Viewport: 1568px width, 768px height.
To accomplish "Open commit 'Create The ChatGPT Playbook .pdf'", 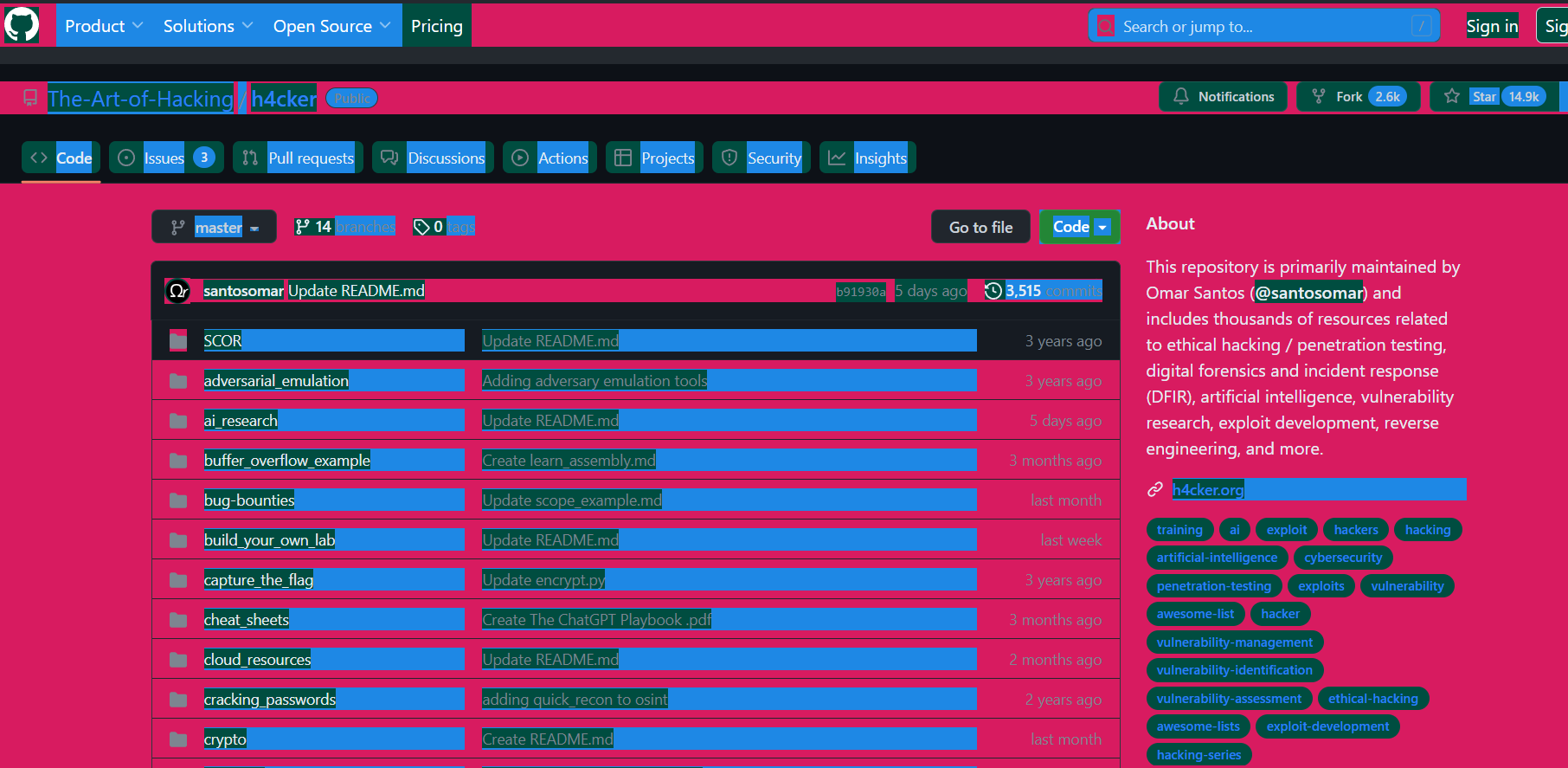I will pos(596,619).
